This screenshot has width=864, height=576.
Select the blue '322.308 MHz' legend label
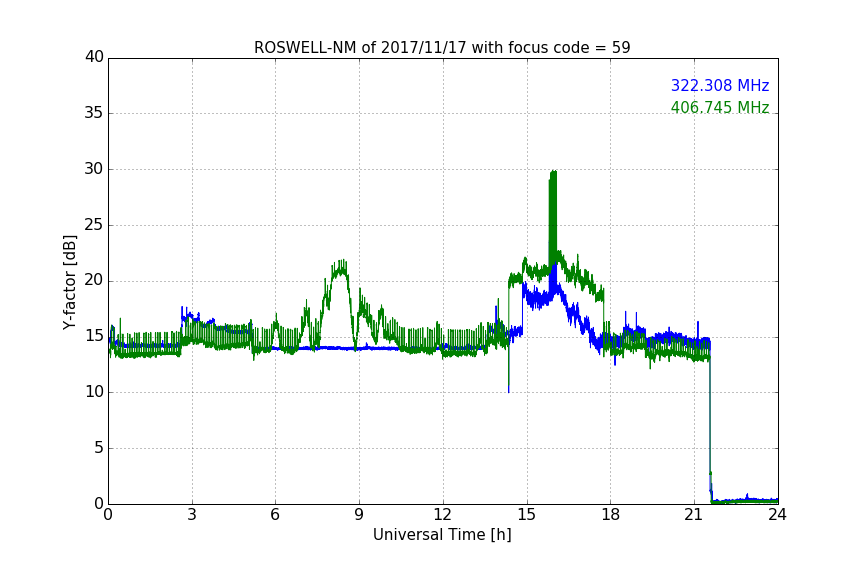point(720,85)
